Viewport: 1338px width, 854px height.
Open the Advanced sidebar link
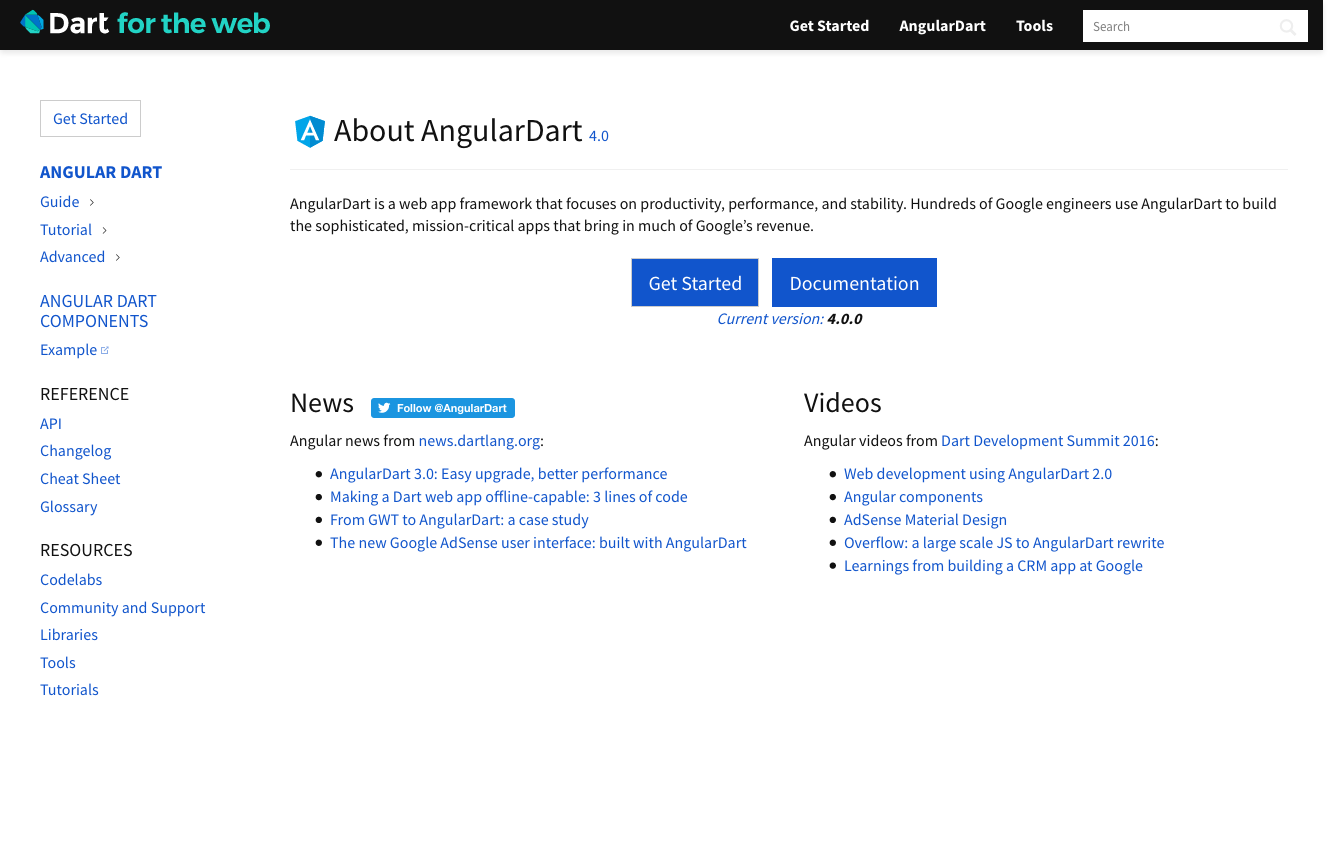(72, 257)
